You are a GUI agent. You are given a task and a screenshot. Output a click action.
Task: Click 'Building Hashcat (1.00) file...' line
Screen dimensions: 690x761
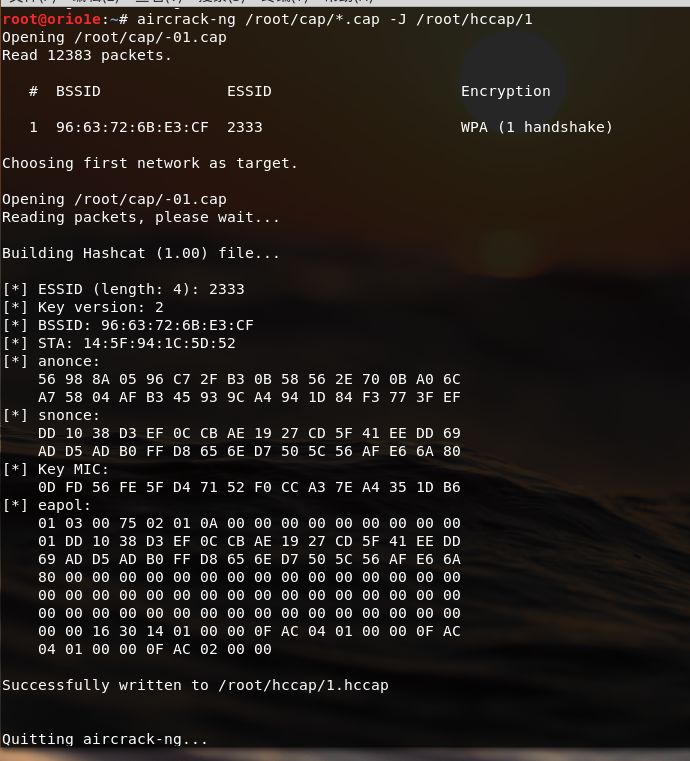pos(141,253)
